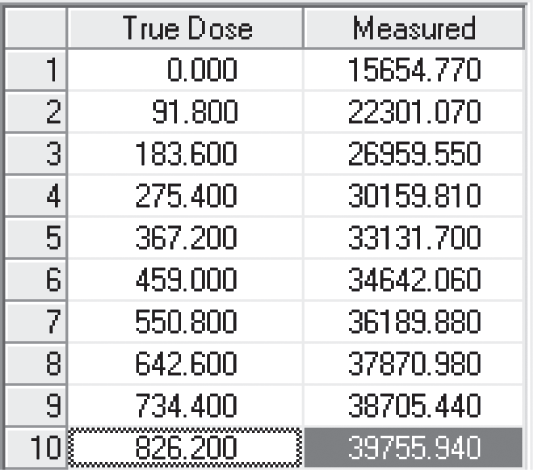Image resolution: width=533 pixels, height=470 pixels.
Task: Select Measured cell 22301.070
Action: click(x=413, y=112)
